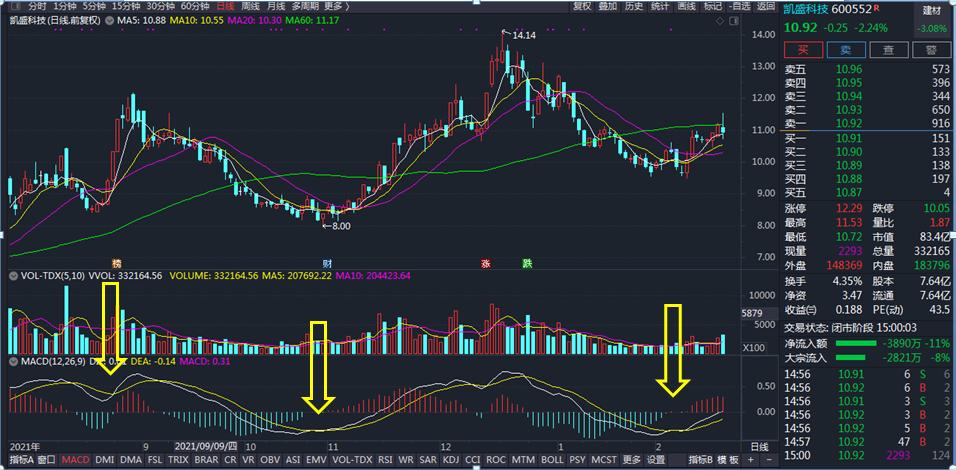Open the main chart indicator dropdown circle
The width and height of the screenshot is (956, 470).
110,20
